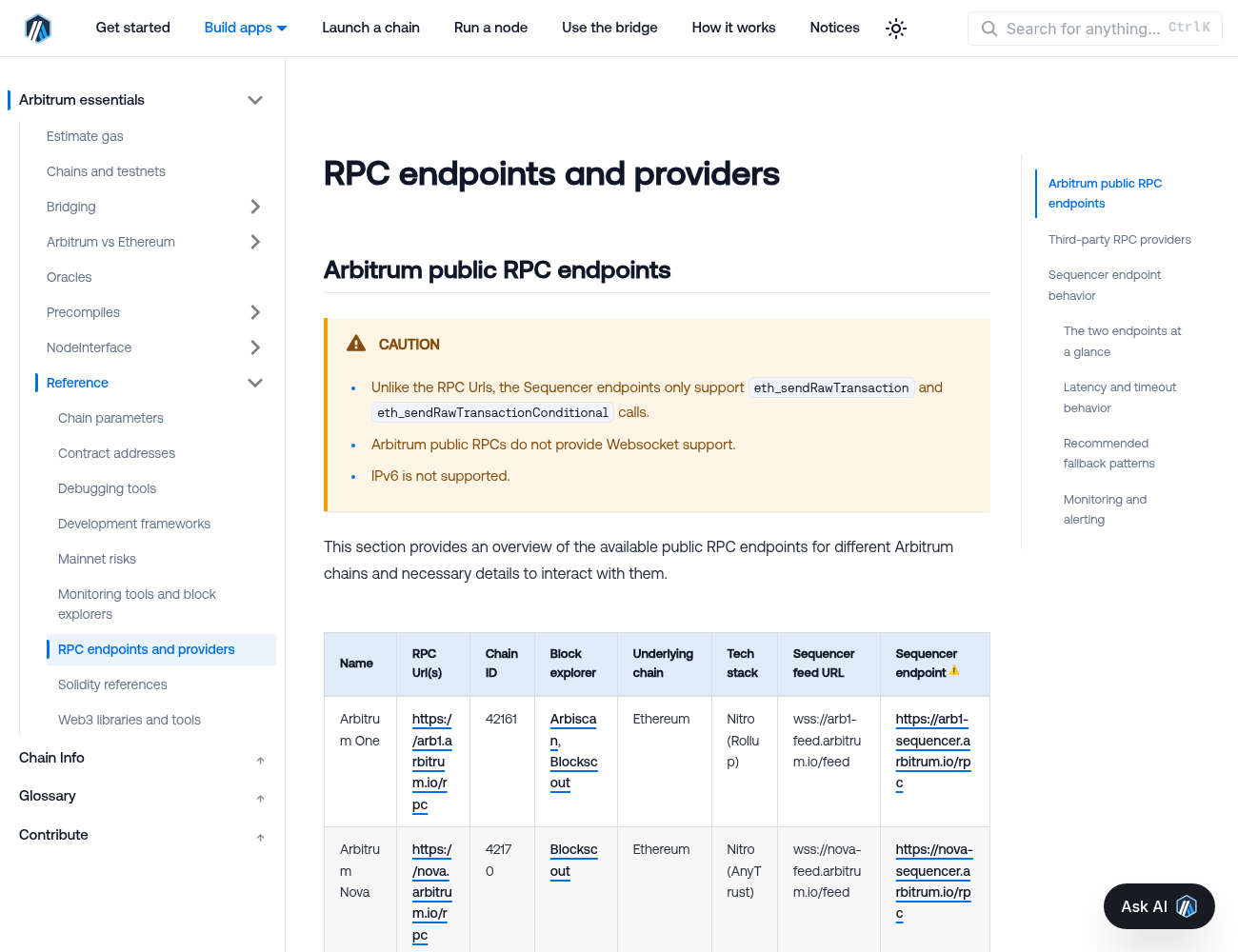
Task: Expand the Bridging section chevron
Action: click(255, 207)
